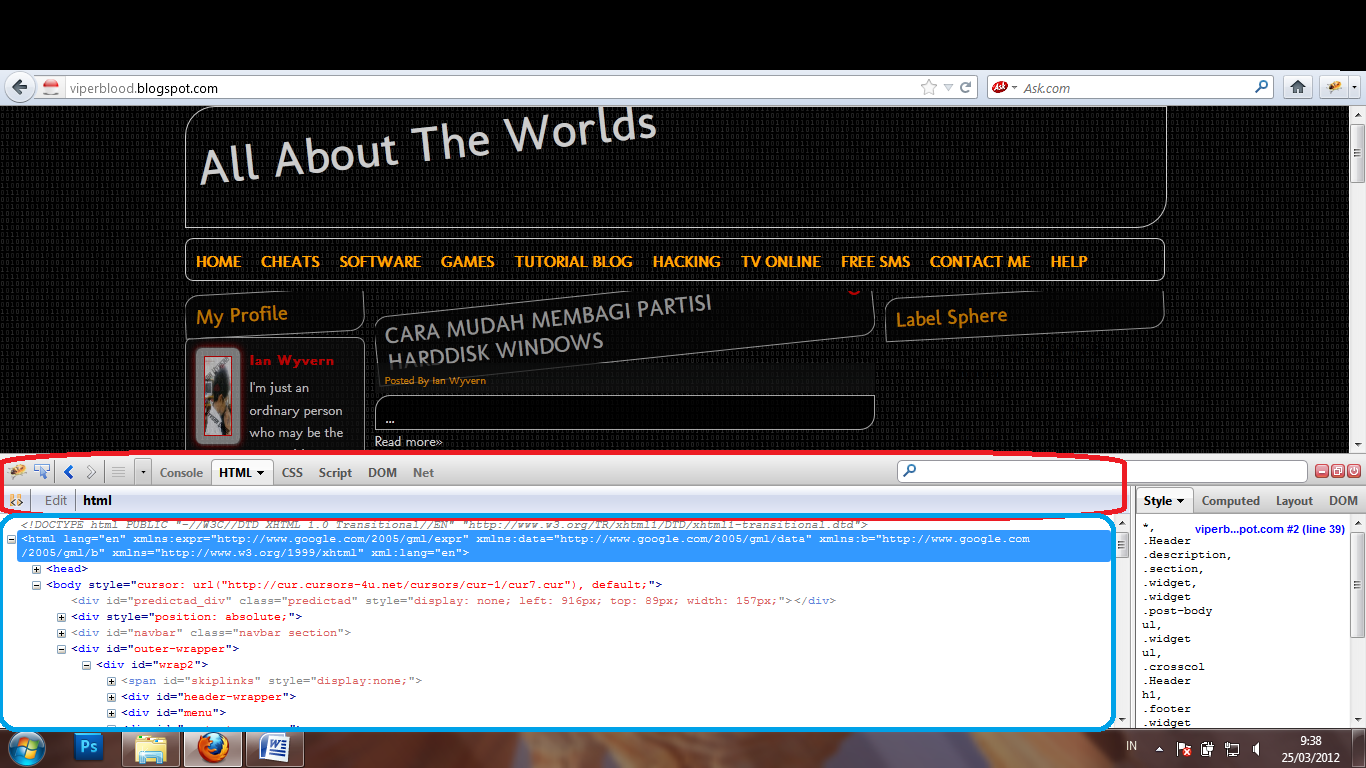1366x768 pixels.
Task: Open the Photoshop taskbar icon
Action: 88,747
